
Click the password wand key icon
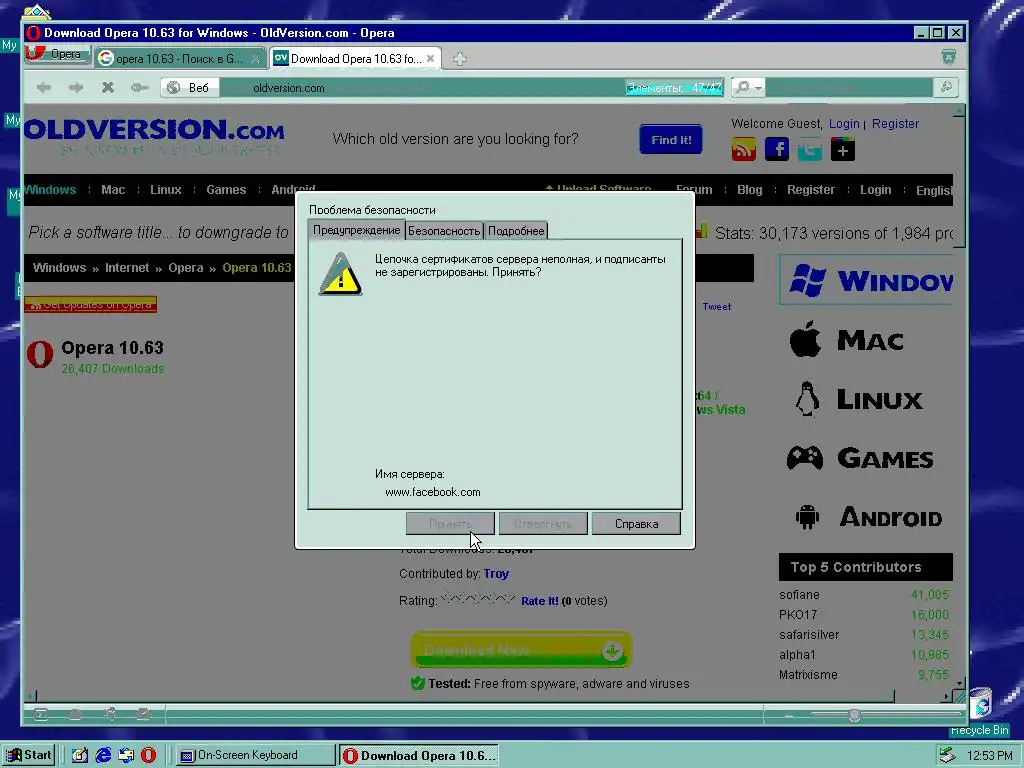[139, 88]
